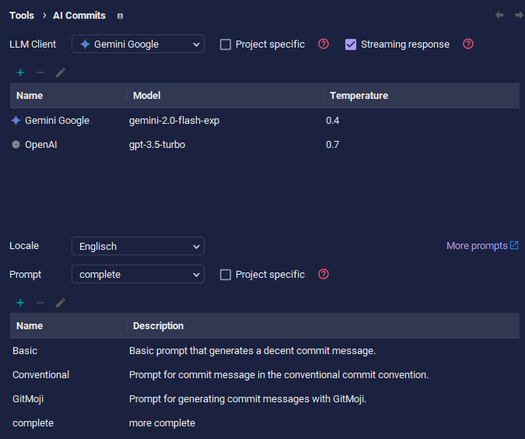
Task: Open the More prompts link
Action: pyautogui.click(x=482, y=246)
